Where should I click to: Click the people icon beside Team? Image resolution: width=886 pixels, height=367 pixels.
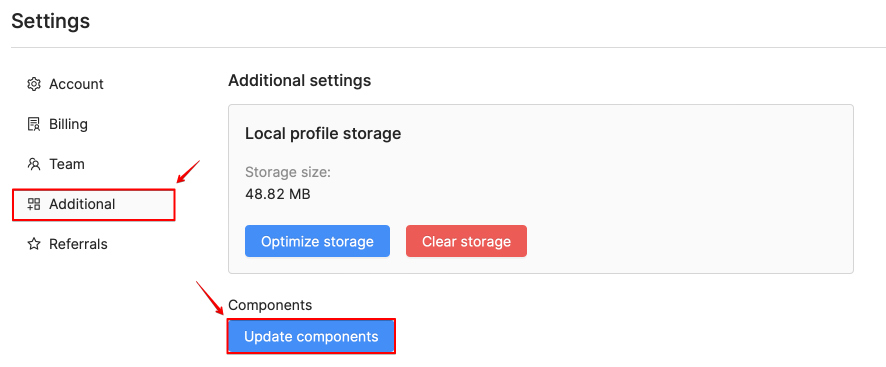click(x=34, y=165)
